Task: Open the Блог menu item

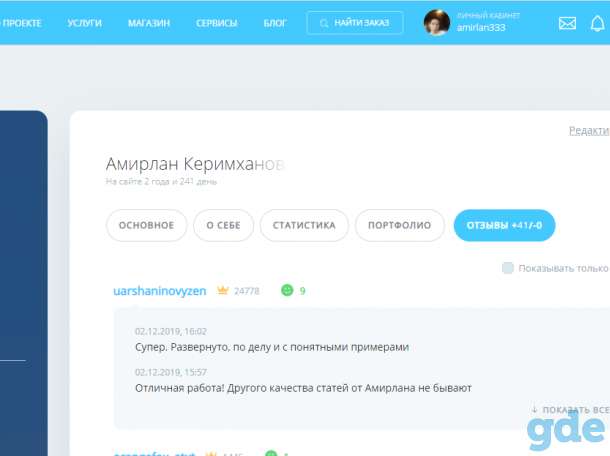Action: tap(275, 23)
